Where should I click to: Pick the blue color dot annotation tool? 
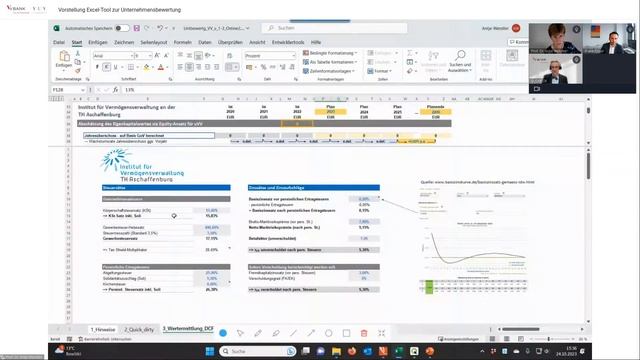click(223, 333)
